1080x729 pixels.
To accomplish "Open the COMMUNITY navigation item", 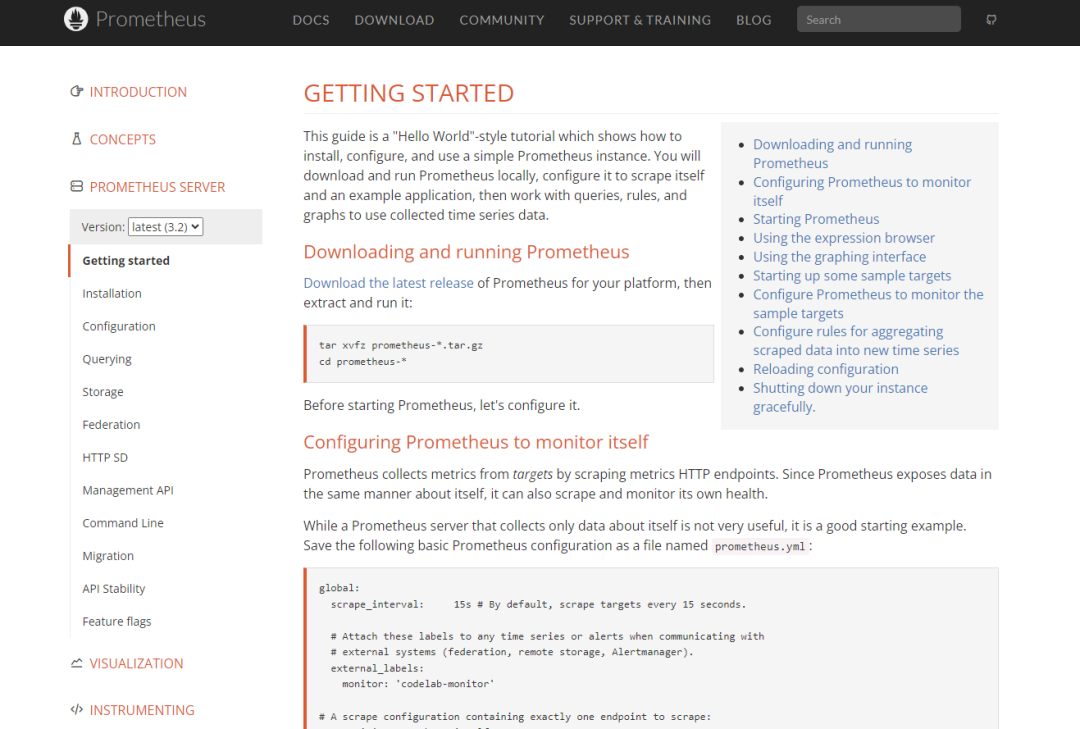I will click(502, 20).
